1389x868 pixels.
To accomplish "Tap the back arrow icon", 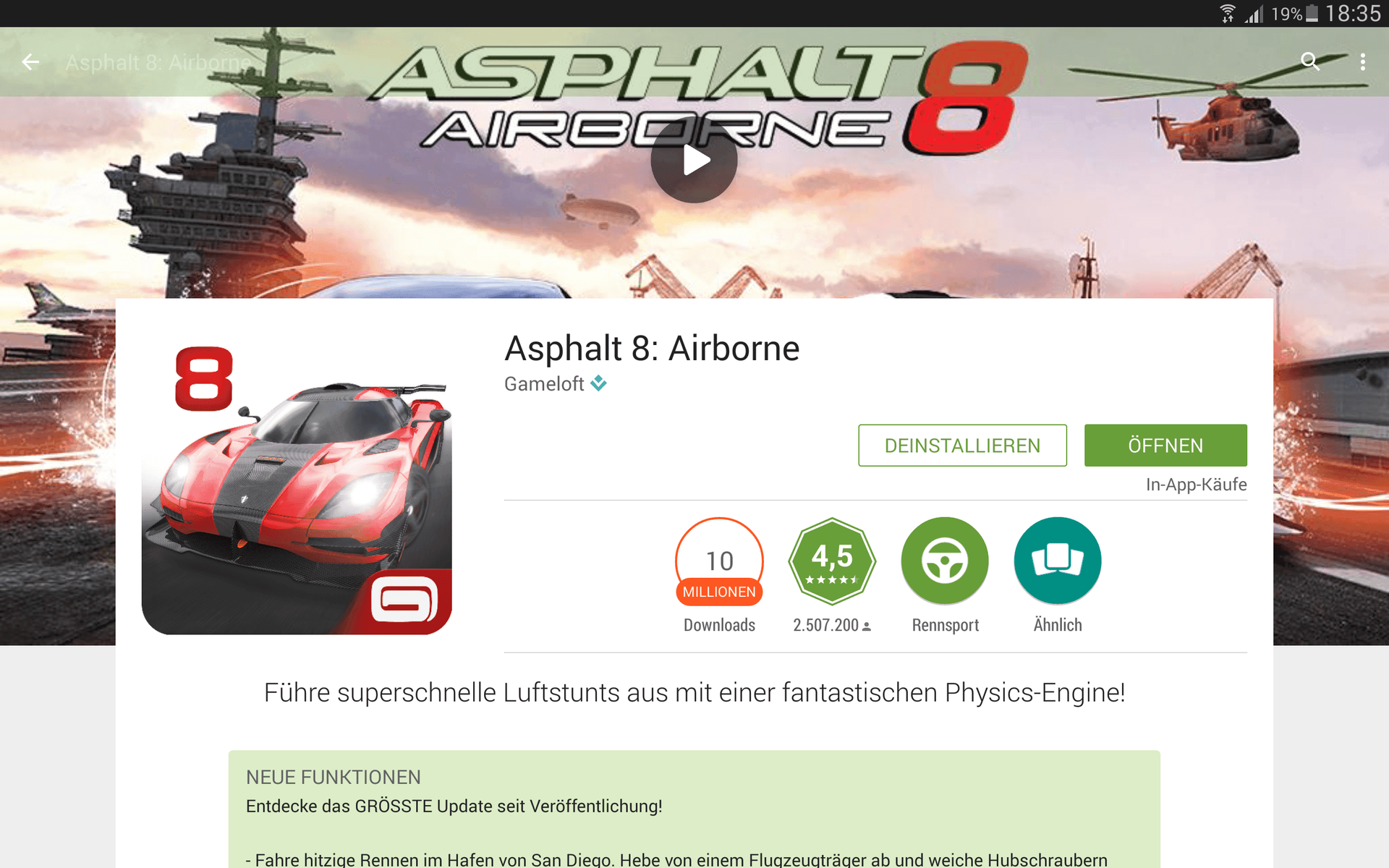I will pyautogui.click(x=30, y=62).
